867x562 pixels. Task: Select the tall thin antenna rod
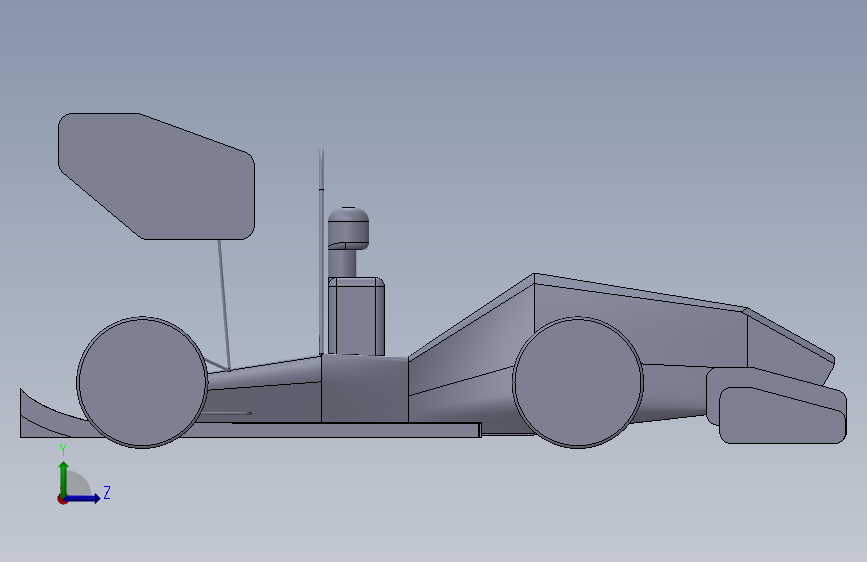click(321, 252)
